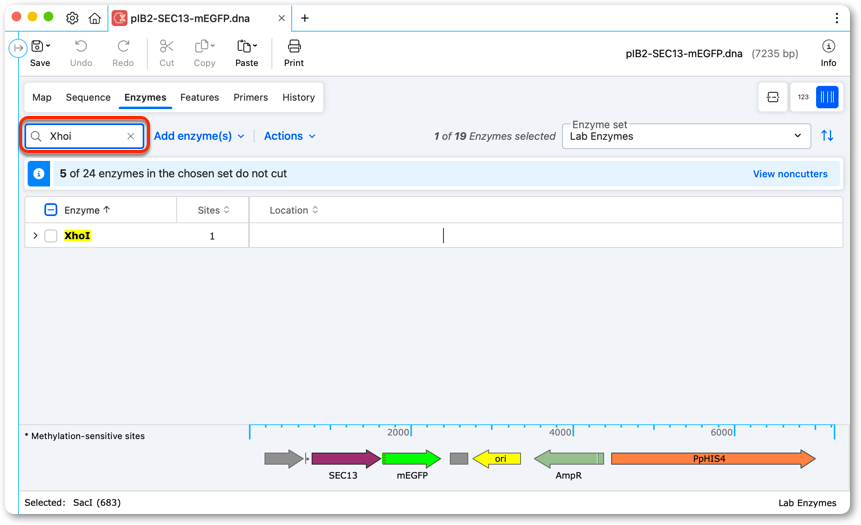
Task: Sort by the Sites column header
Action: 213,210
